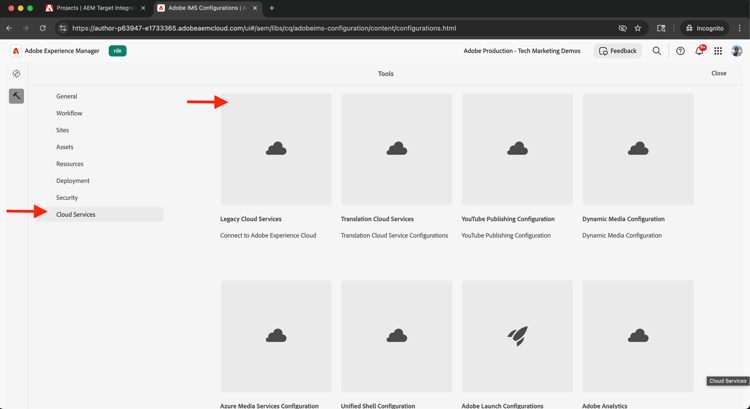Image resolution: width=750 pixels, height=409 pixels.
Task: Click the browser address bar URL
Action: point(264,28)
